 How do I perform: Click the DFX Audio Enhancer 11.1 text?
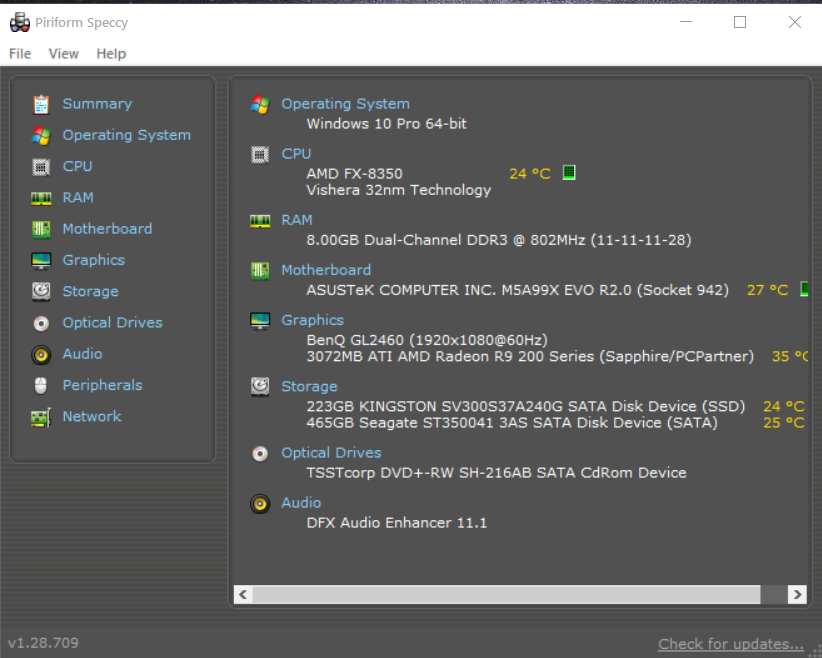click(397, 523)
